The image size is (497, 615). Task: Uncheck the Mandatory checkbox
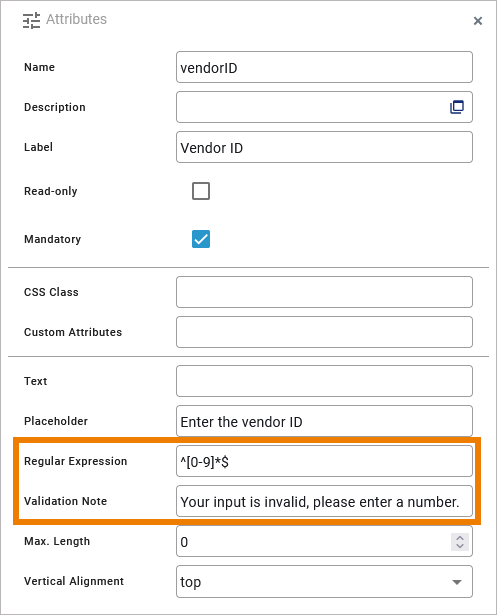[x=201, y=239]
